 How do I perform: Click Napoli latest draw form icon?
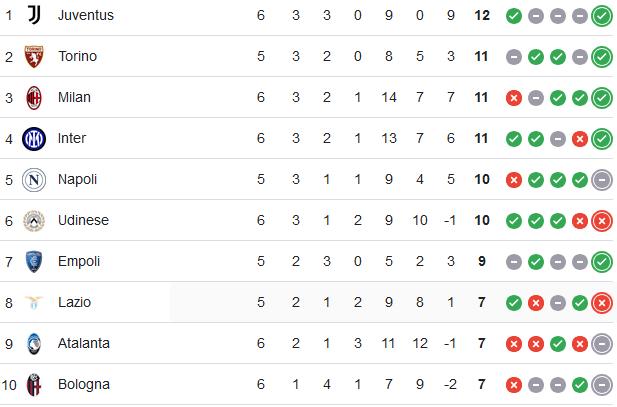pos(602,180)
